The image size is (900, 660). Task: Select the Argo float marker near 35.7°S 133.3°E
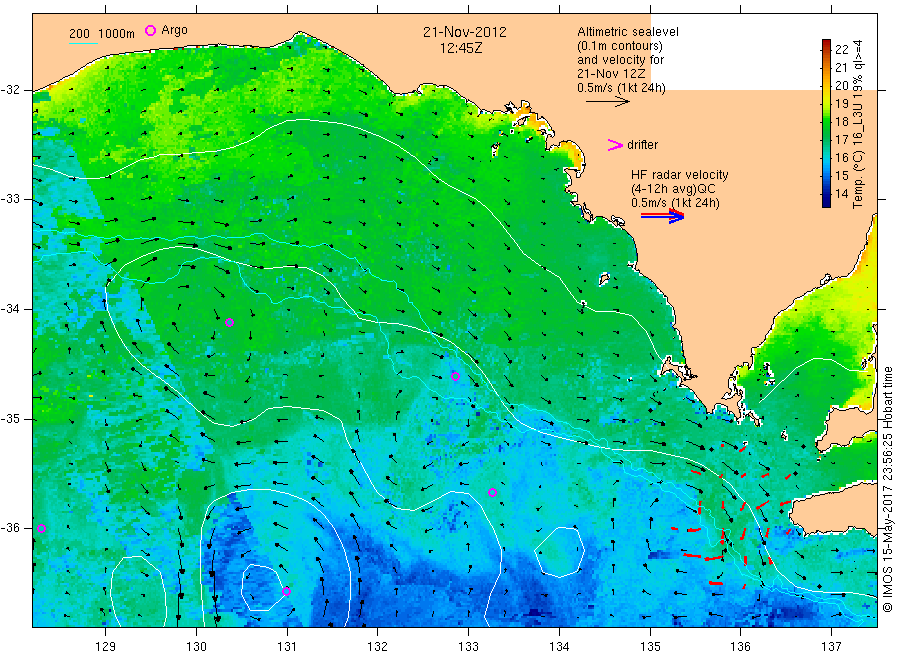[x=492, y=492]
